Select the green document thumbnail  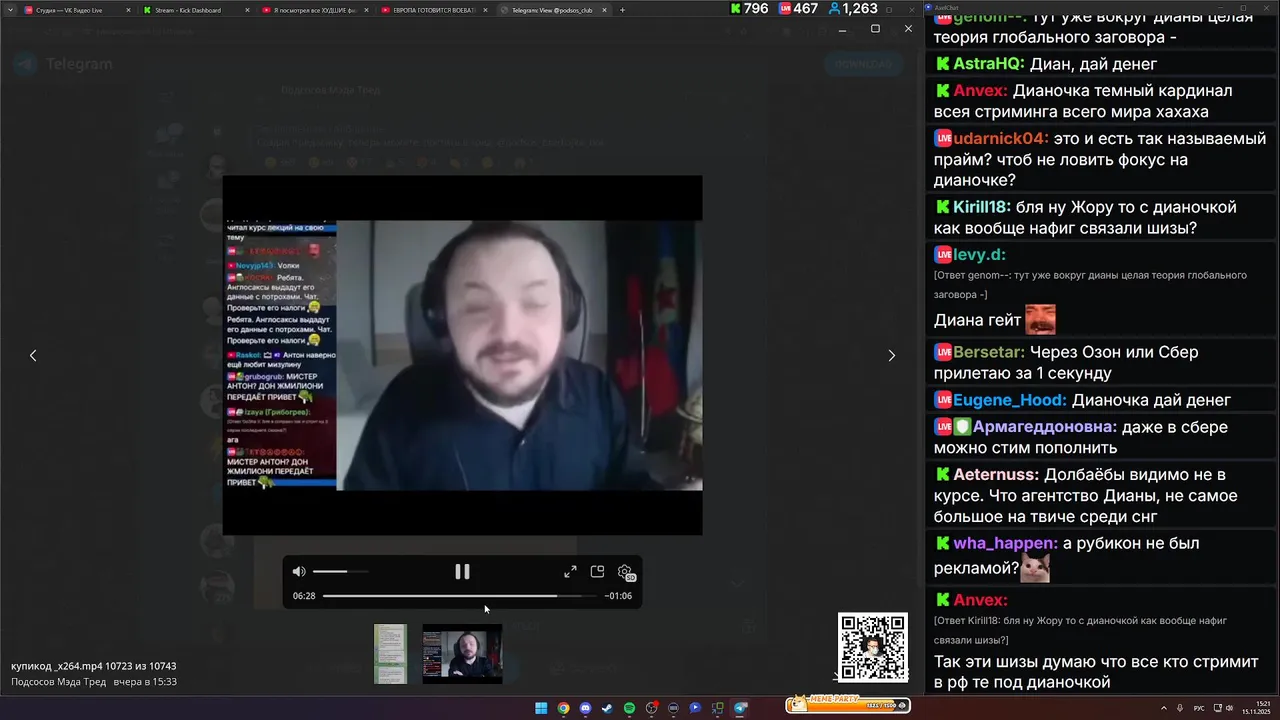pyautogui.click(x=390, y=654)
